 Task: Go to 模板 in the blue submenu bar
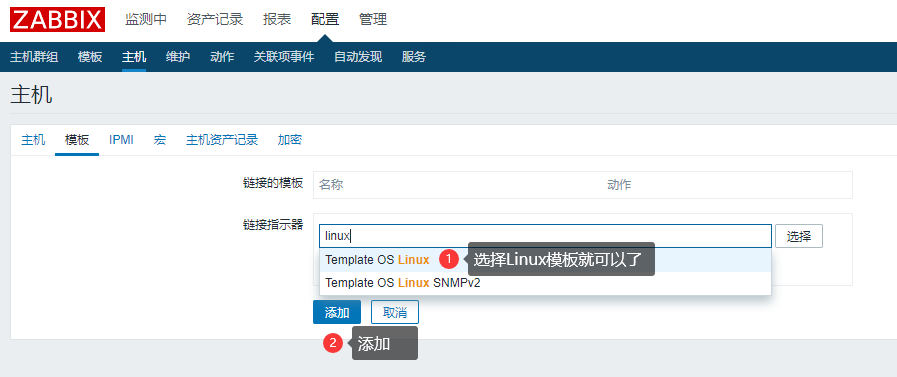90,57
